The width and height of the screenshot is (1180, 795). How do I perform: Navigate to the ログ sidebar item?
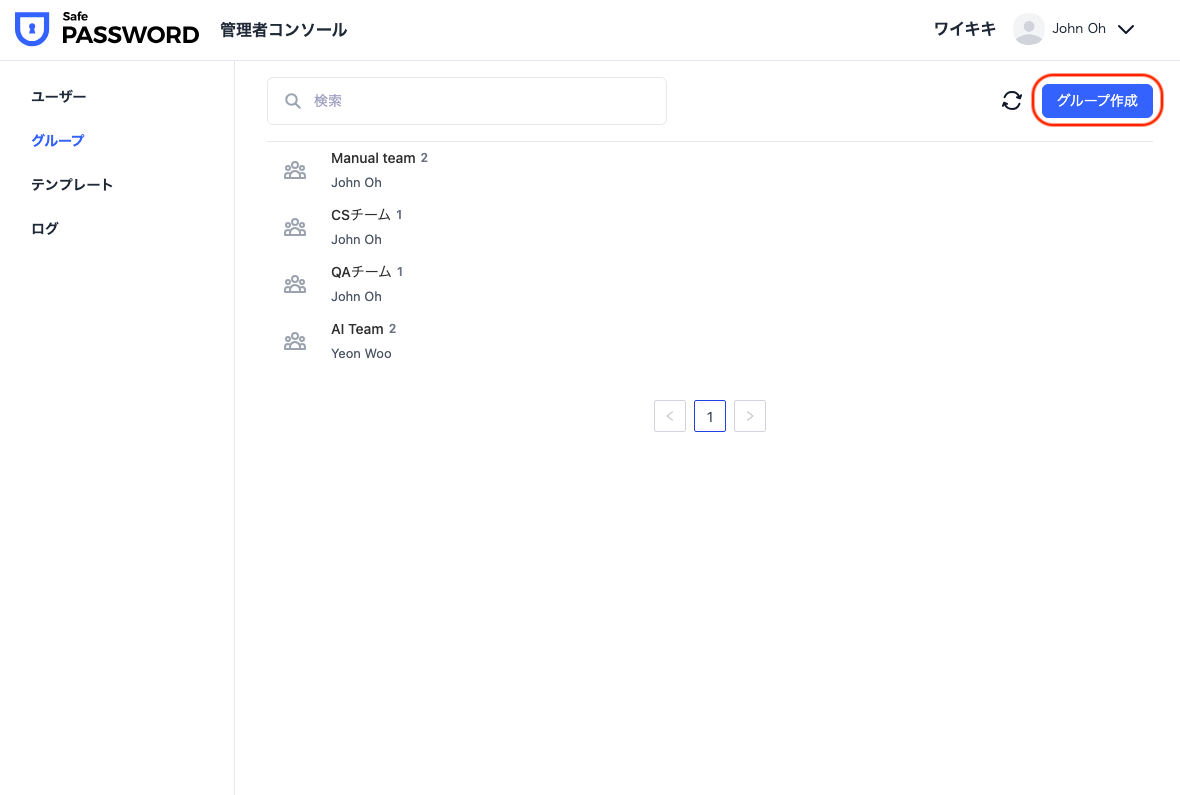45,228
